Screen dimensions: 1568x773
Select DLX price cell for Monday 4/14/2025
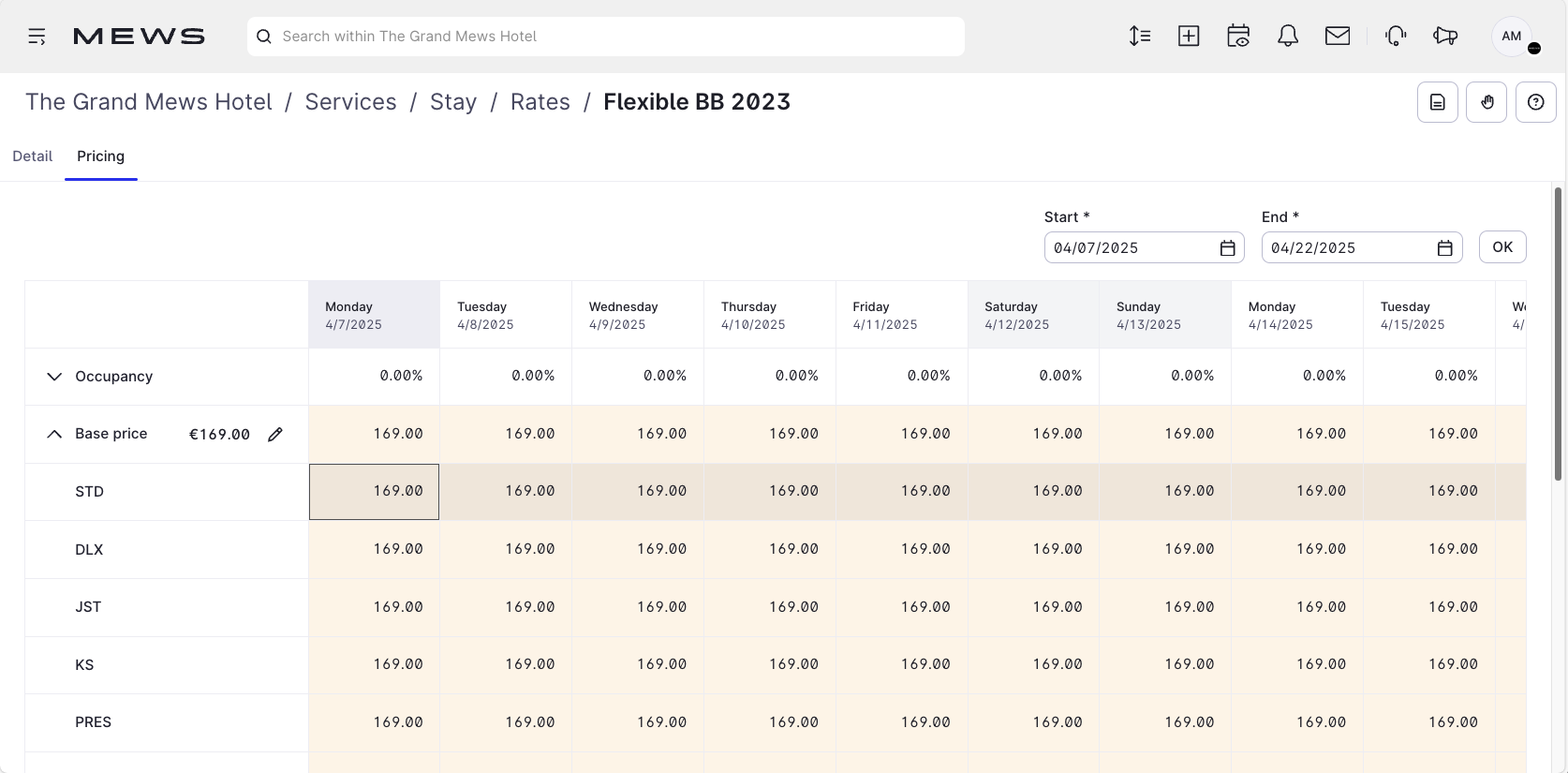1297,550
